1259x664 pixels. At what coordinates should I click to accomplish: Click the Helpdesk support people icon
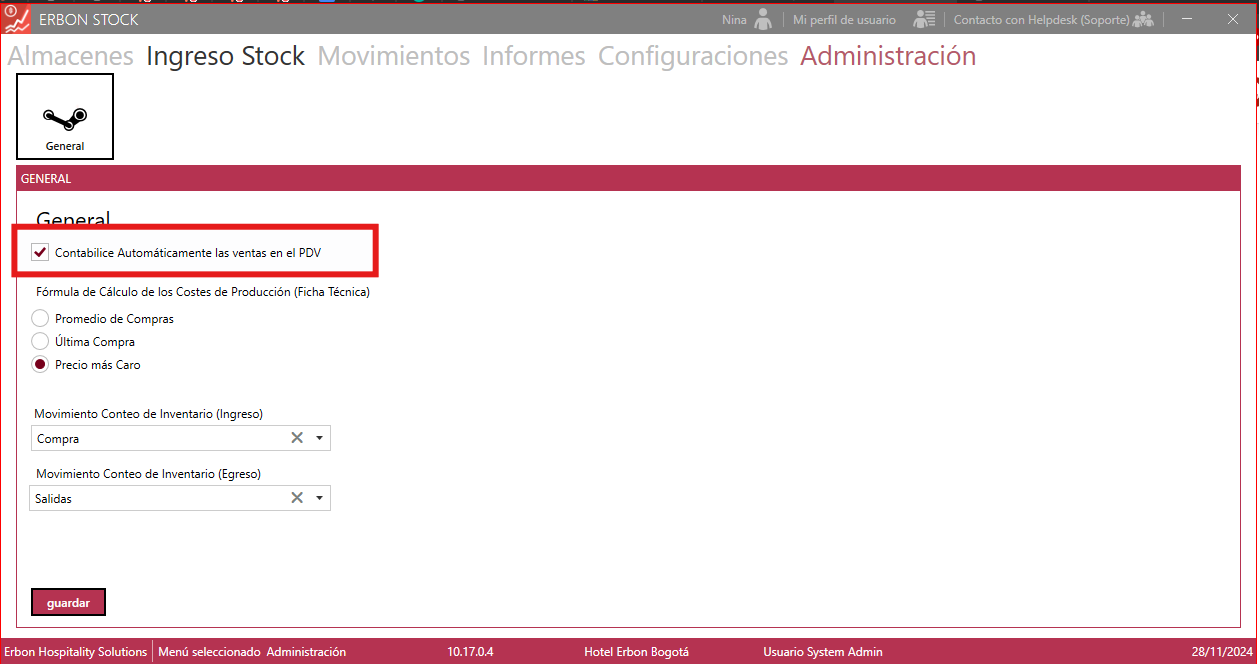click(1143, 19)
